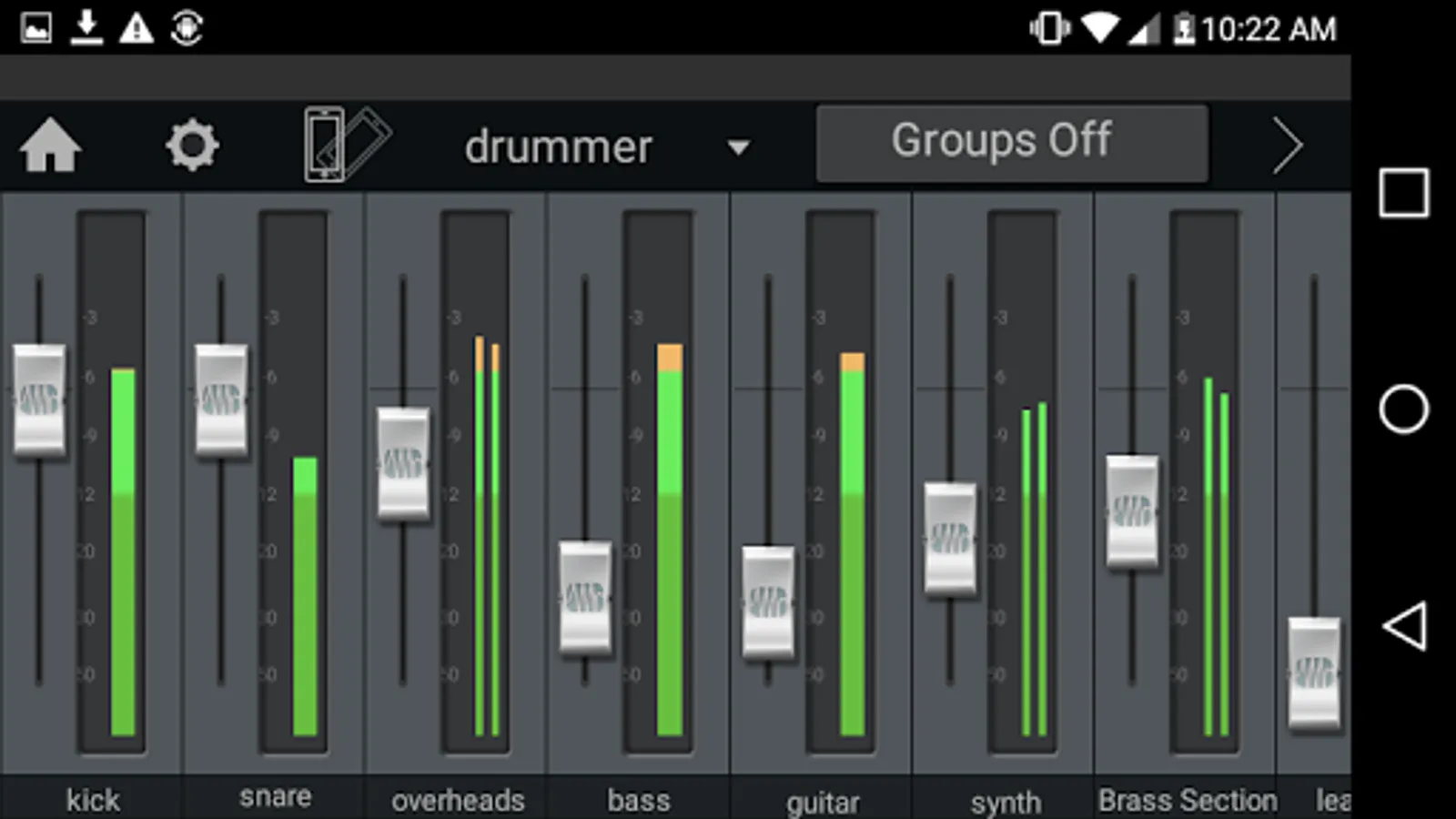Image resolution: width=1456 pixels, height=819 pixels.
Task: Tap the device orientation phone icon
Action: click(346, 145)
